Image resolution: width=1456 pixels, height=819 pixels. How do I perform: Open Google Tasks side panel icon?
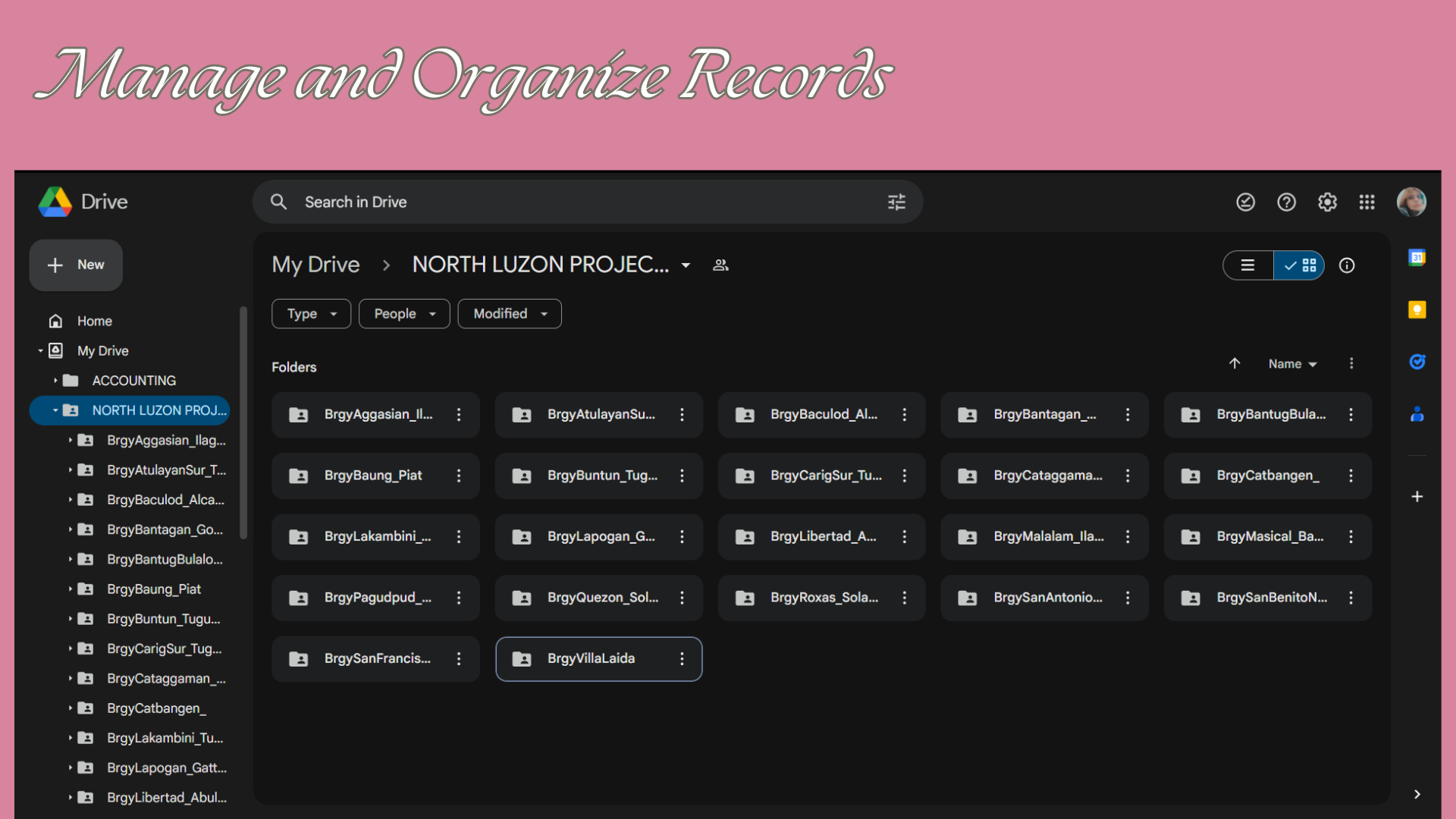[x=1417, y=362]
